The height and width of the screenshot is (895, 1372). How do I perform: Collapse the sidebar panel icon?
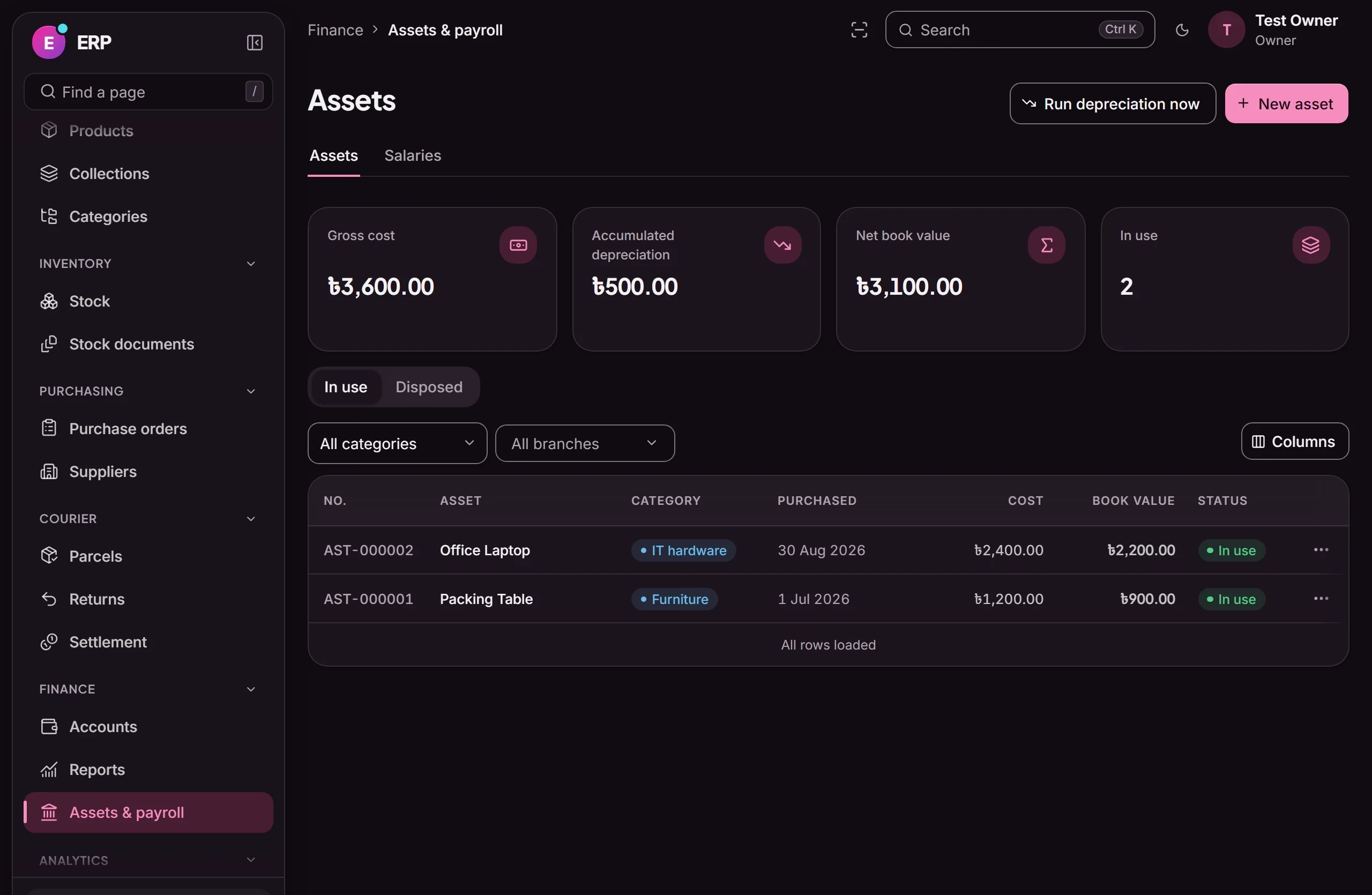tap(254, 43)
